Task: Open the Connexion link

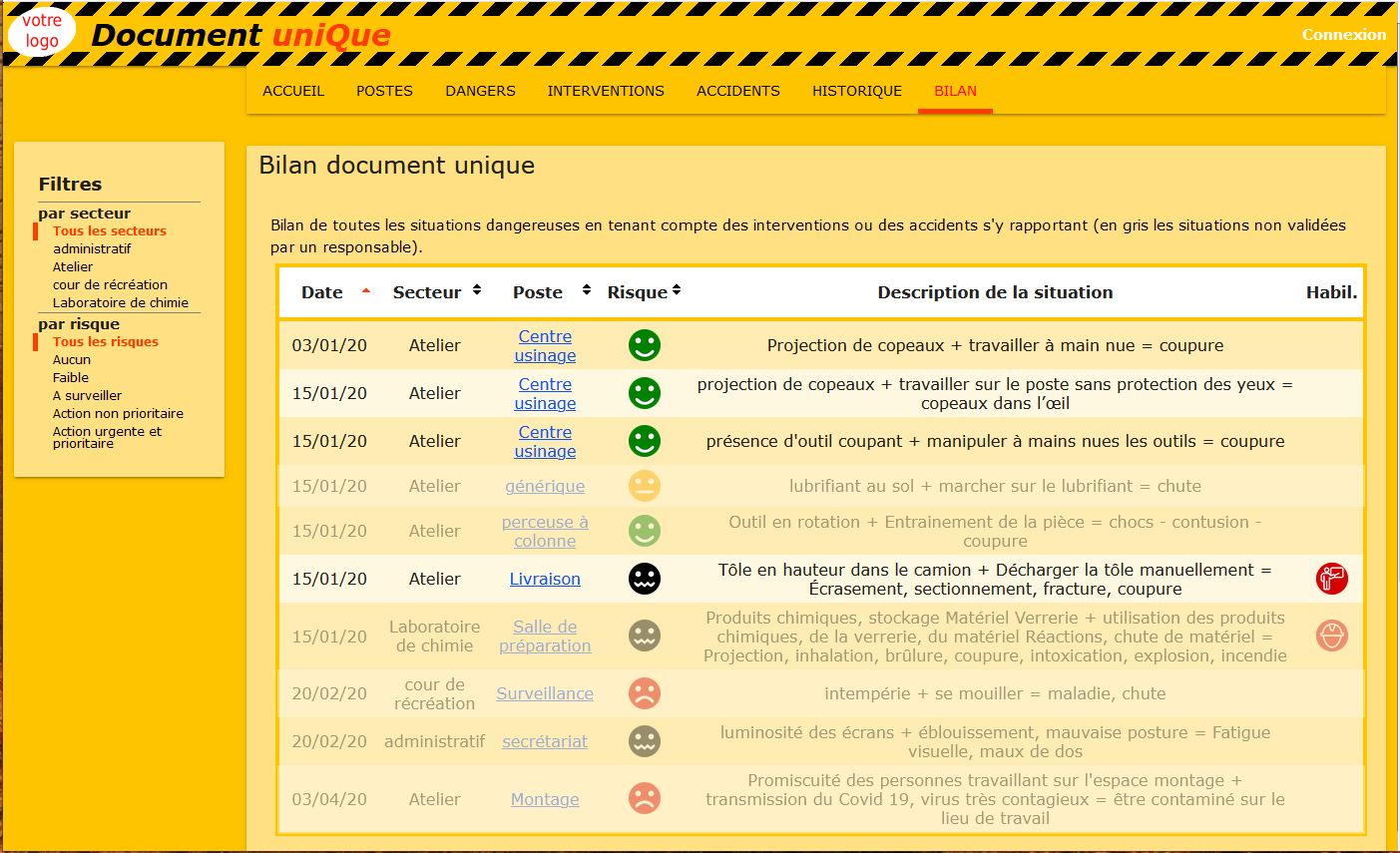Action: pyautogui.click(x=1343, y=34)
